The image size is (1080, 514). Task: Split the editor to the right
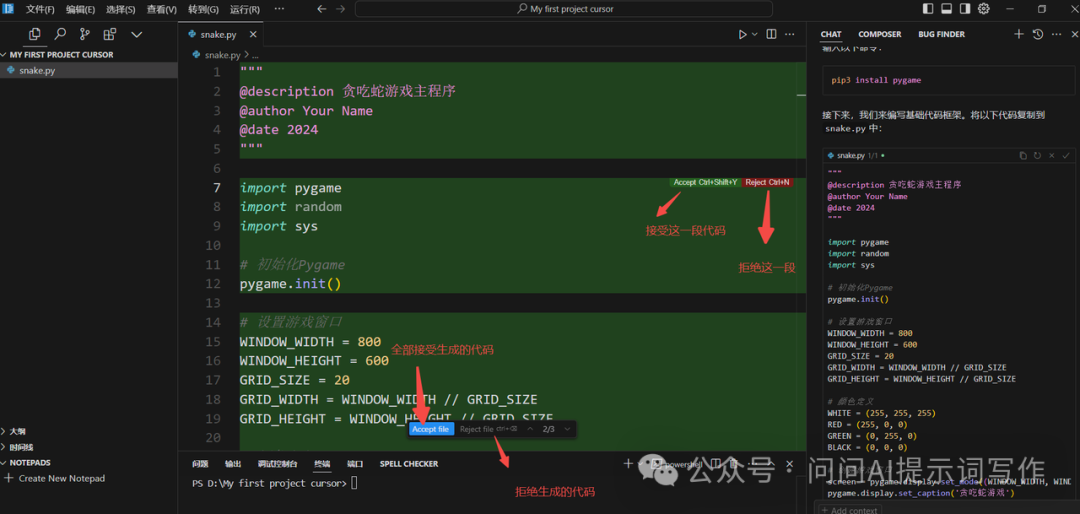[771, 34]
